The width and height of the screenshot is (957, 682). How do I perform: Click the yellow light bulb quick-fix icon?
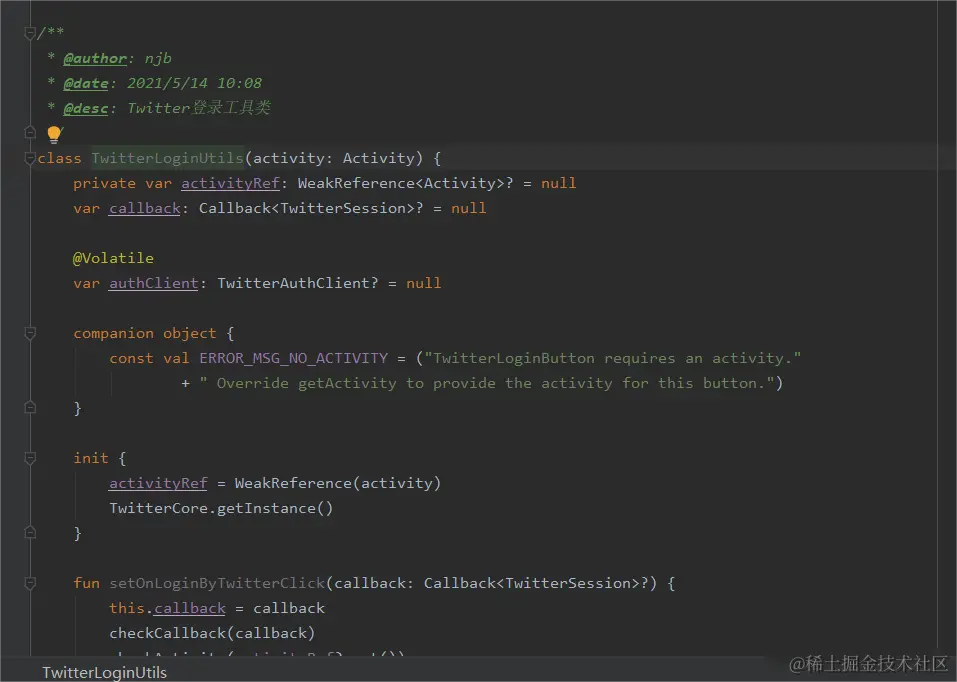(54, 134)
